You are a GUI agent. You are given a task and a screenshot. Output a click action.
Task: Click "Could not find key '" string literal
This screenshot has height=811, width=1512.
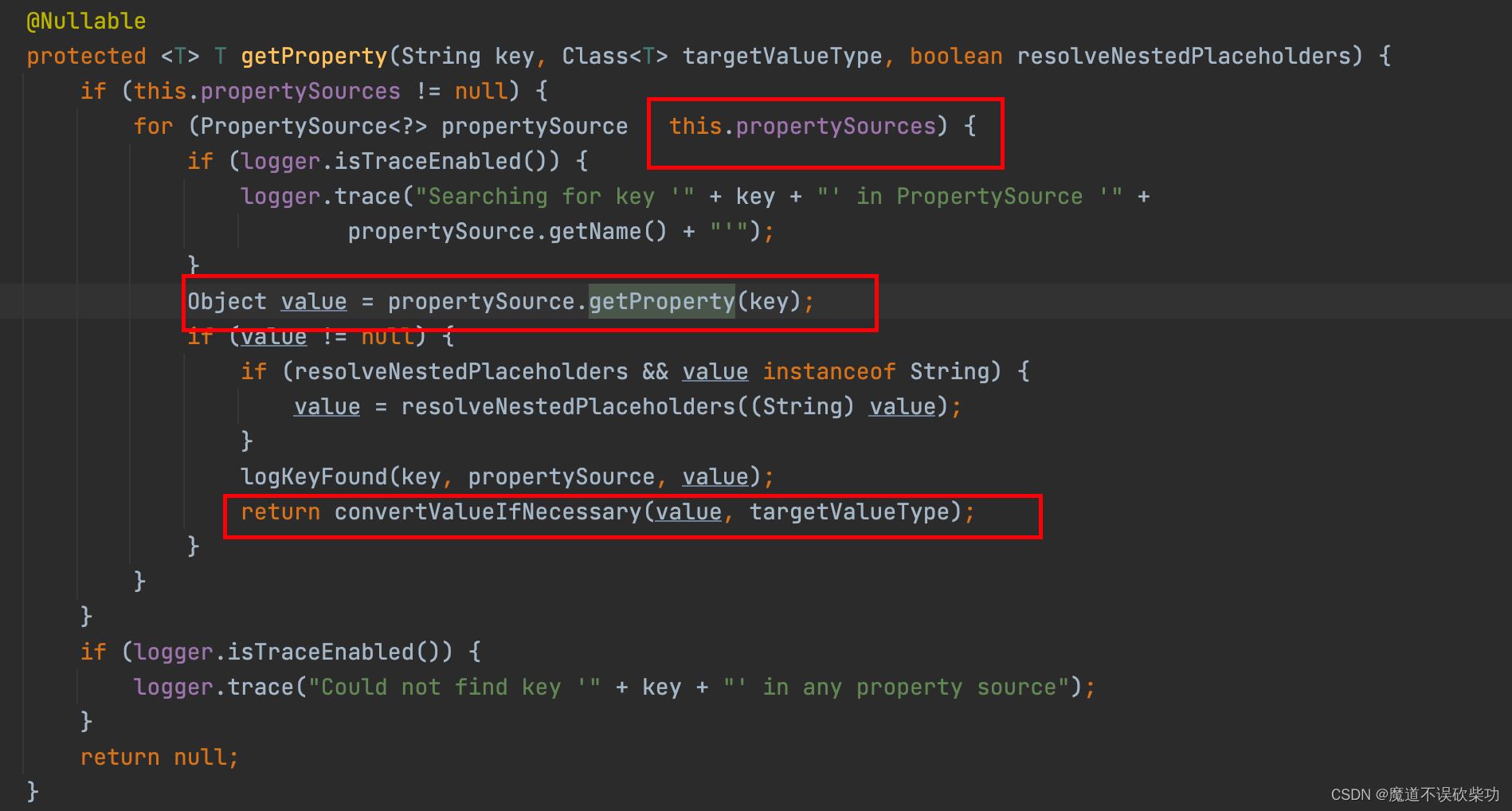click(x=455, y=688)
